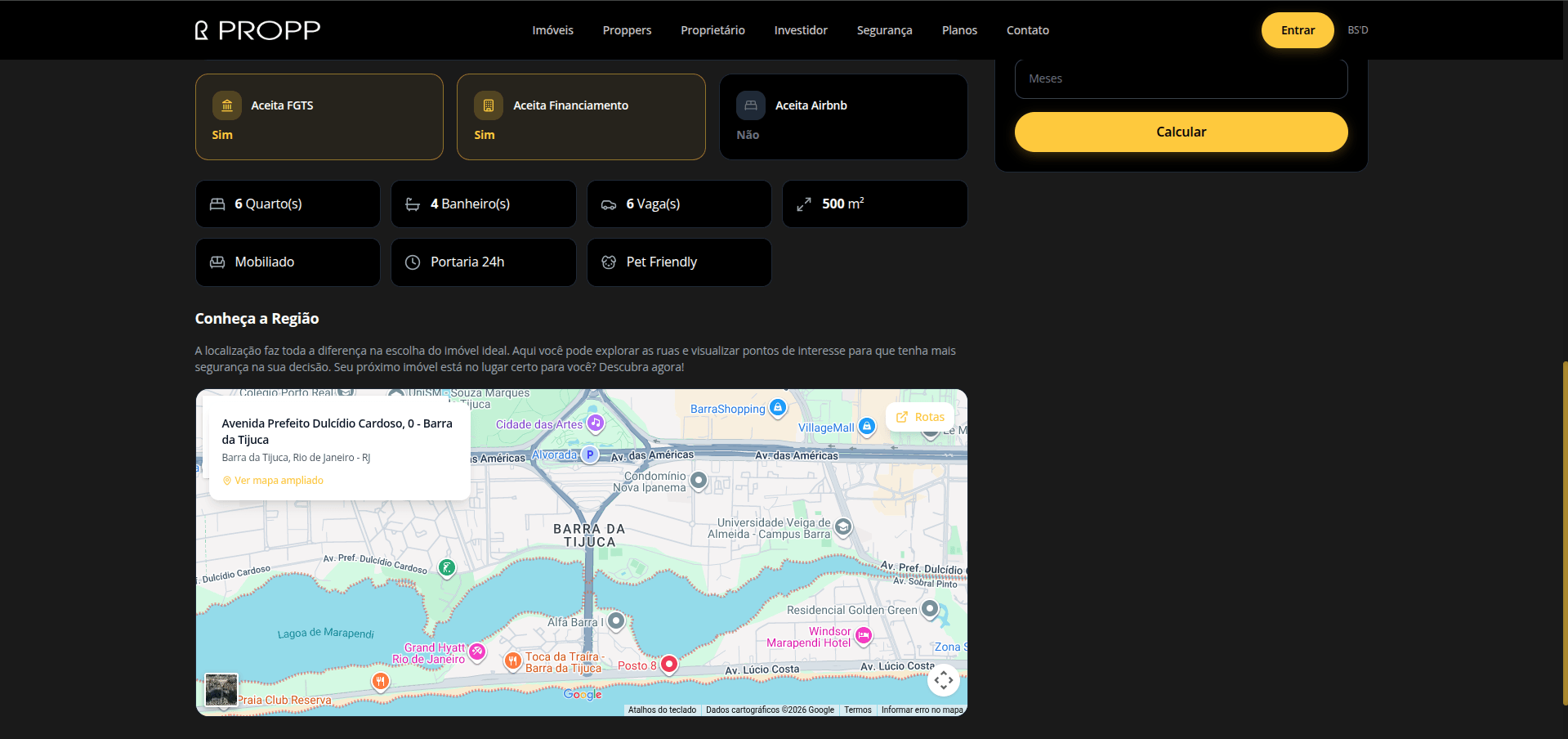Open the Rotas link on the map
This screenshot has height=739, width=1568.
coord(920,417)
